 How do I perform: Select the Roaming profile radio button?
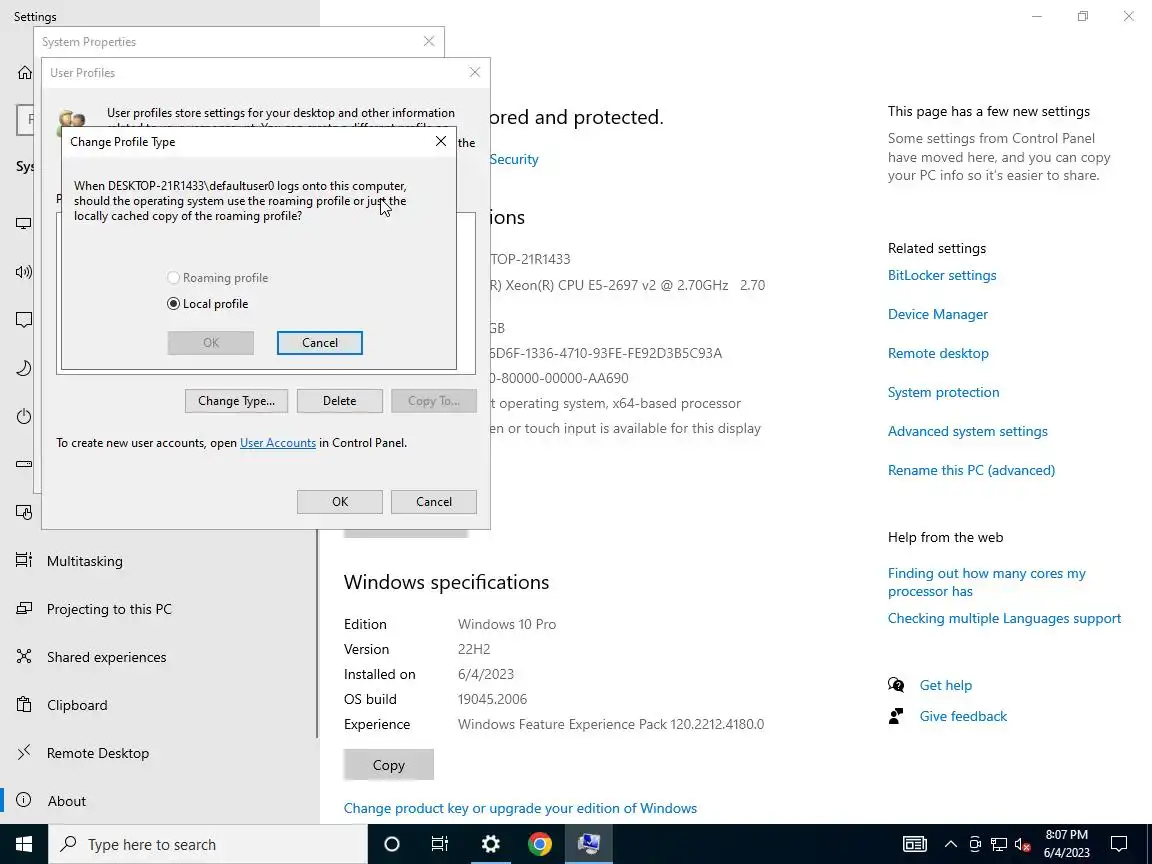pos(173,278)
